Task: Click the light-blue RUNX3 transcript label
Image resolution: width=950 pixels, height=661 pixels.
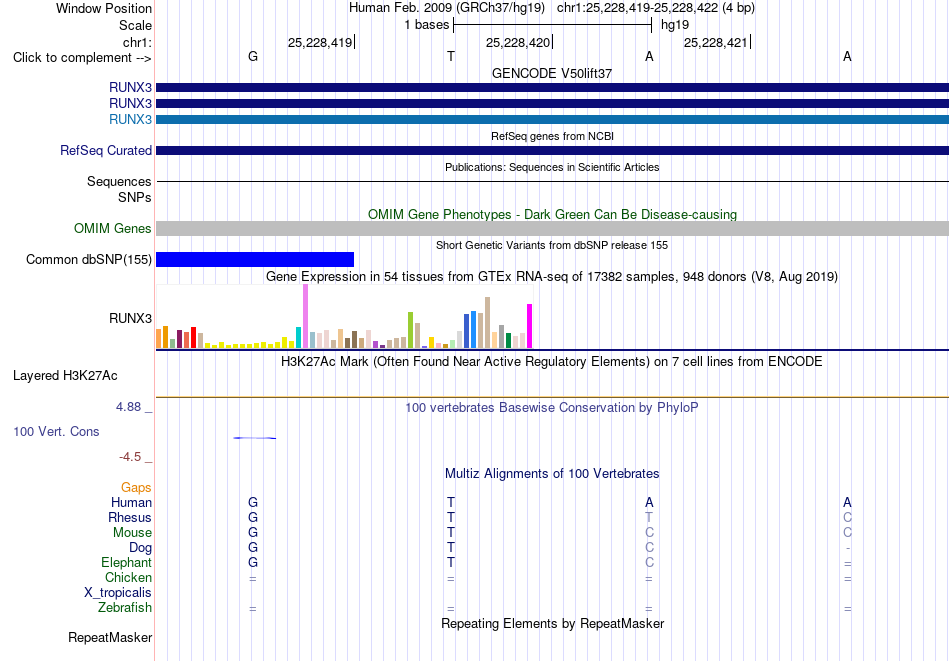Action: click(x=130, y=119)
